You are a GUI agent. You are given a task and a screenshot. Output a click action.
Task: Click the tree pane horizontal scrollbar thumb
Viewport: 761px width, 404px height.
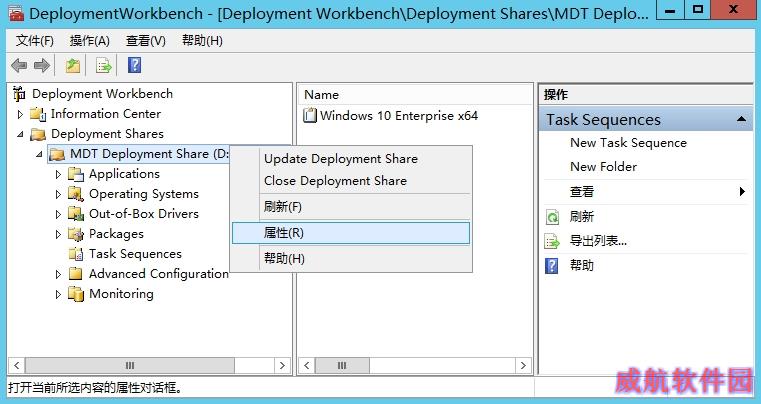[130, 365]
